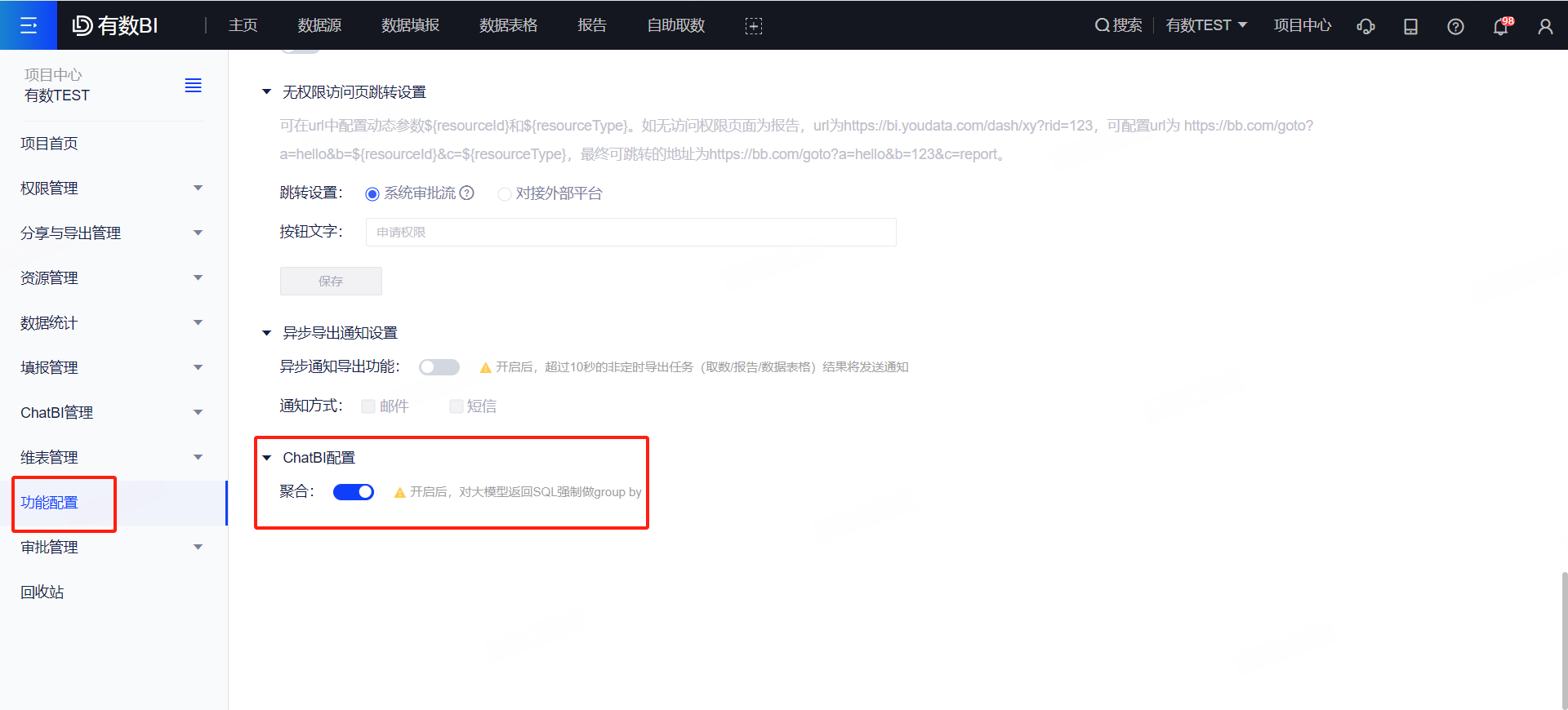Open the 自助取数 menu item
This screenshot has height=710, width=1568.
click(x=675, y=25)
